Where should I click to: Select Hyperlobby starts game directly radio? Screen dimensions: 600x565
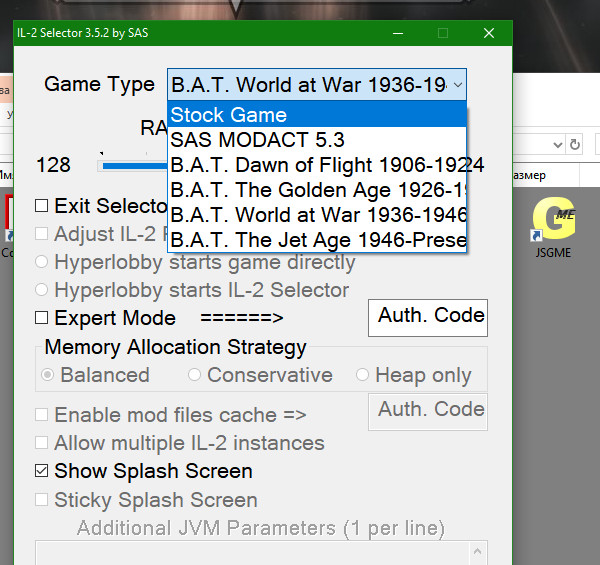41,262
